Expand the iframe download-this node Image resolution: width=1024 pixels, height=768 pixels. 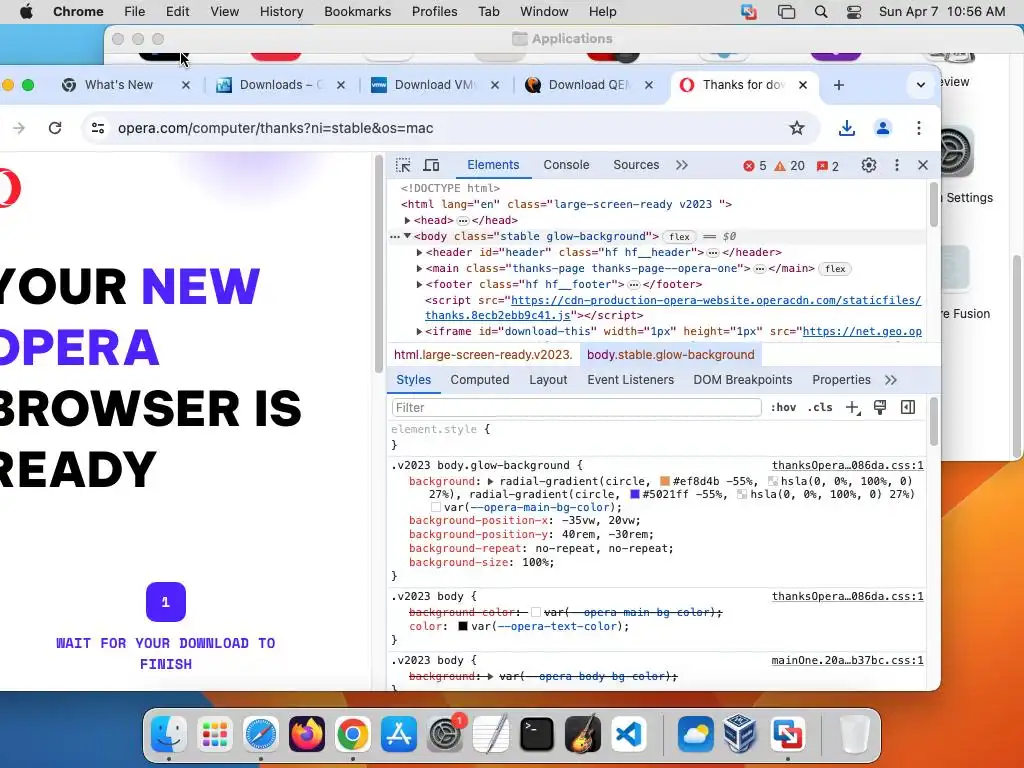(x=419, y=332)
